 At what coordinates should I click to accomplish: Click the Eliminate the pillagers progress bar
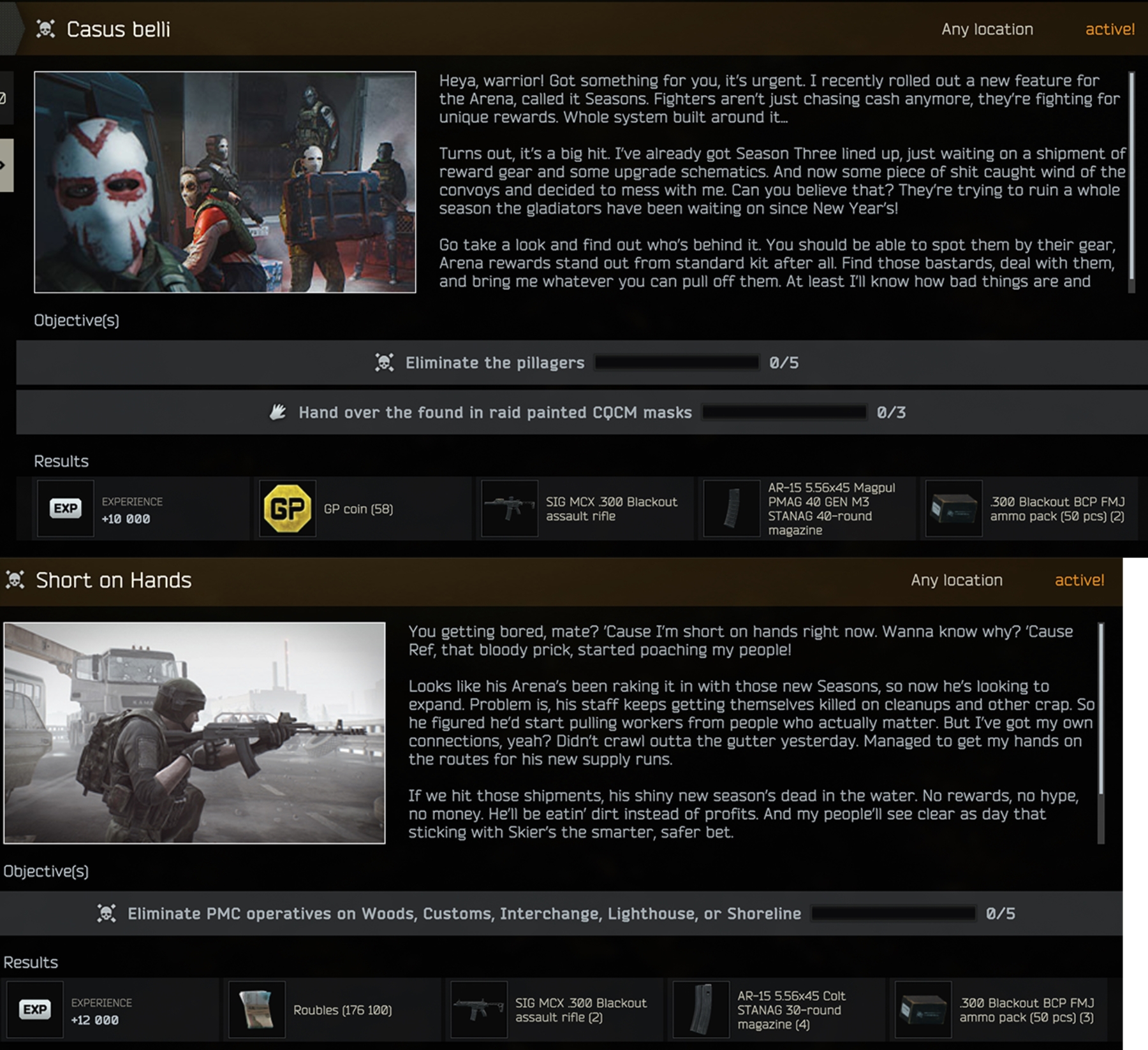[x=677, y=363]
